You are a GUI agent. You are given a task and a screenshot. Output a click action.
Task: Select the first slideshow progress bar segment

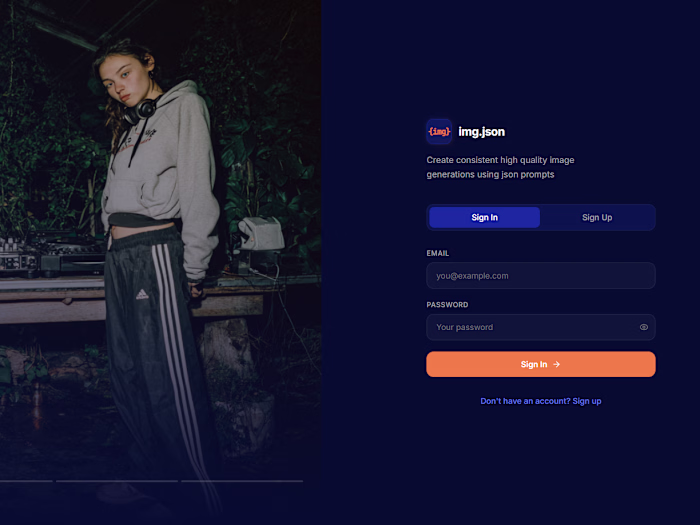point(26,481)
